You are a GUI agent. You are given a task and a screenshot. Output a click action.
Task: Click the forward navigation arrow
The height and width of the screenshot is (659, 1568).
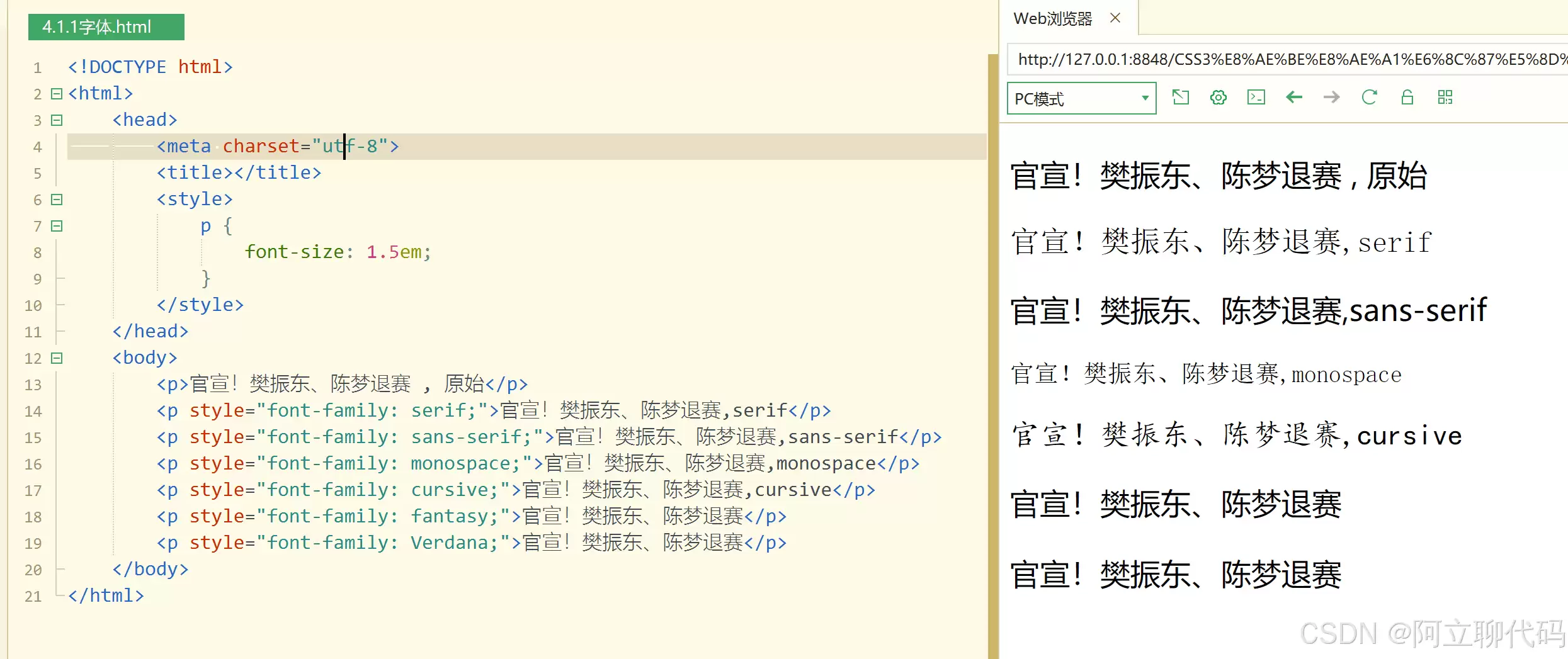click(x=1331, y=98)
